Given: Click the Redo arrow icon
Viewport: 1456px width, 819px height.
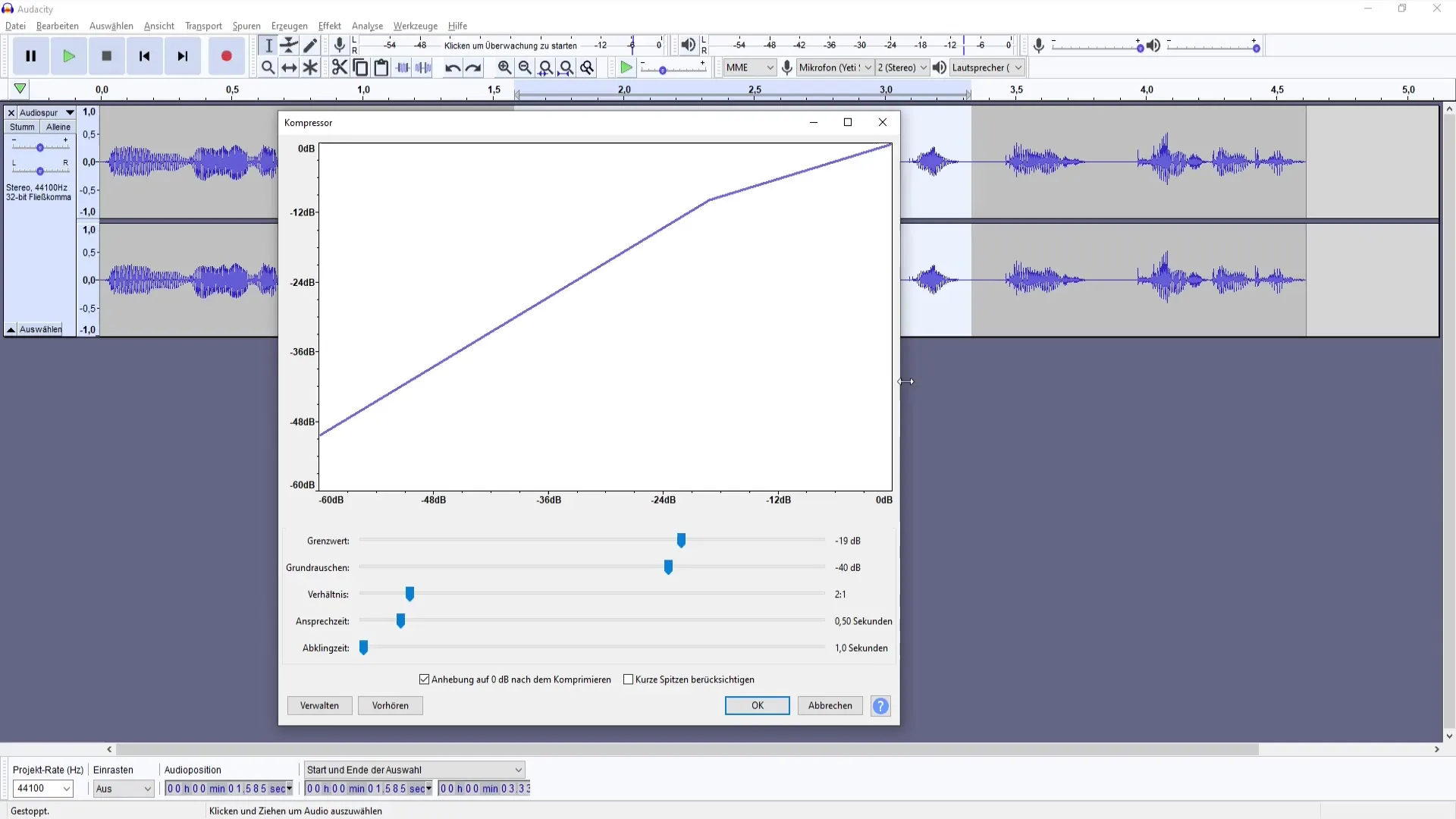Looking at the screenshot, I should coord(473,67).
